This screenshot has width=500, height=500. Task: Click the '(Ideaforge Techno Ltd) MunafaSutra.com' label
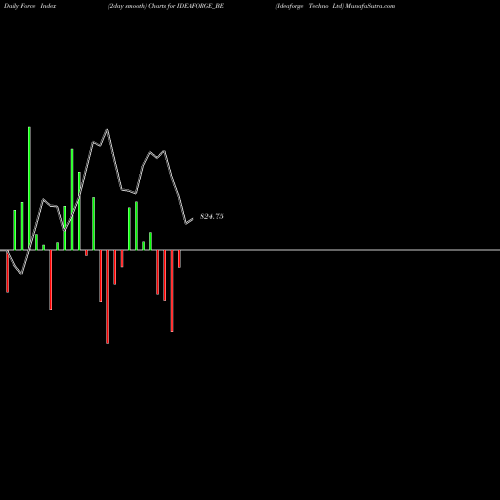coord(335,6)
